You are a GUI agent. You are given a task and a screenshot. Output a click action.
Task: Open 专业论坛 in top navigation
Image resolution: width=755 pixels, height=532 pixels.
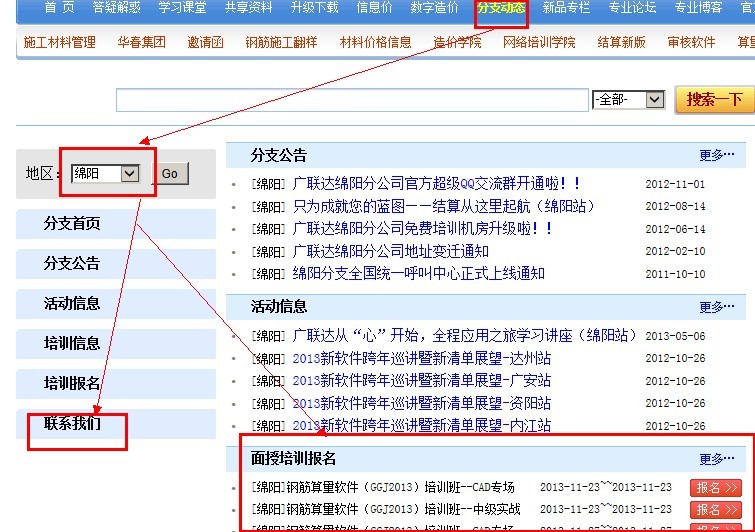click(632, 7)
